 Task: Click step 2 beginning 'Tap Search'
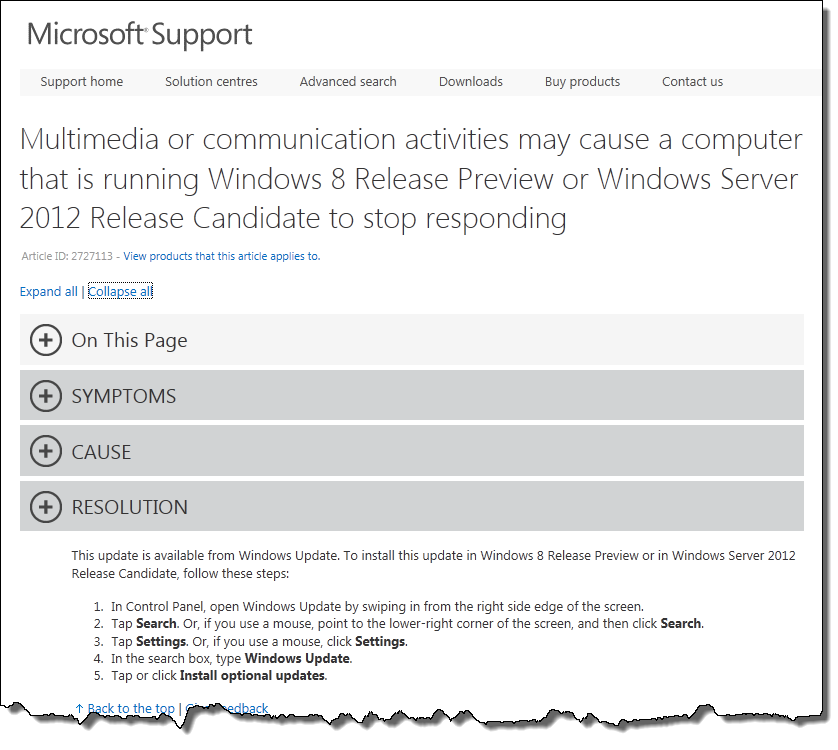407,624
